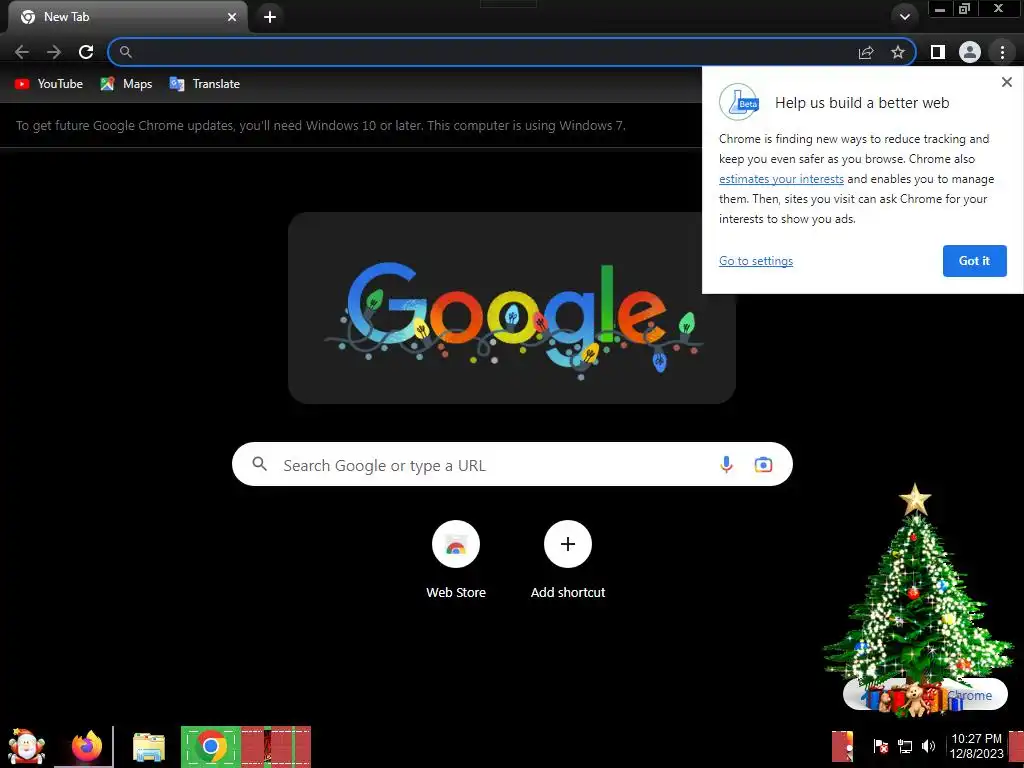Bookmark this tab with the star icon
1024x768 pixels.
pos(898,52)
